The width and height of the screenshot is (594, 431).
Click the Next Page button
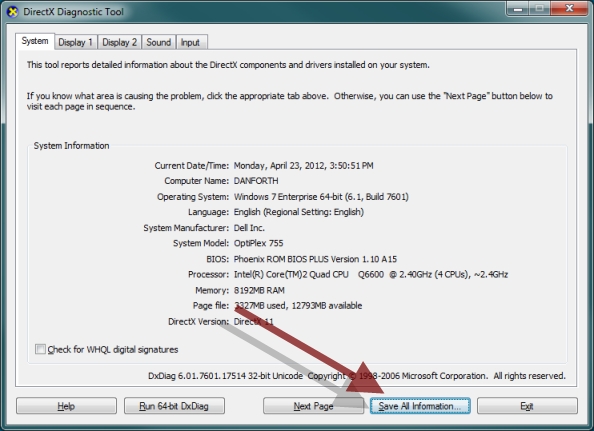coord(313,406)
